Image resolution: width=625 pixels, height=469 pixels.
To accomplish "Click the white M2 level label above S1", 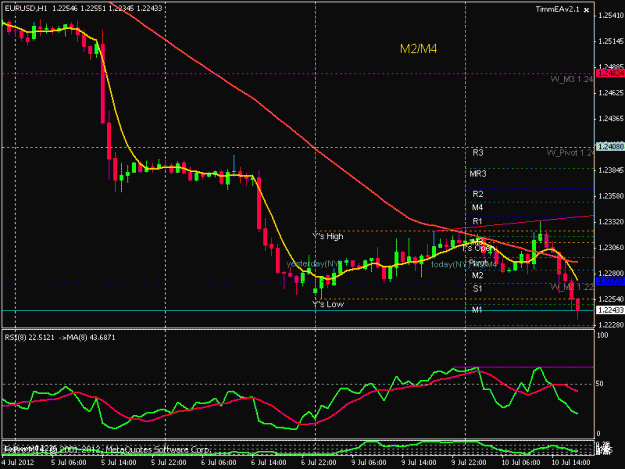I will [x=477, y=275].
